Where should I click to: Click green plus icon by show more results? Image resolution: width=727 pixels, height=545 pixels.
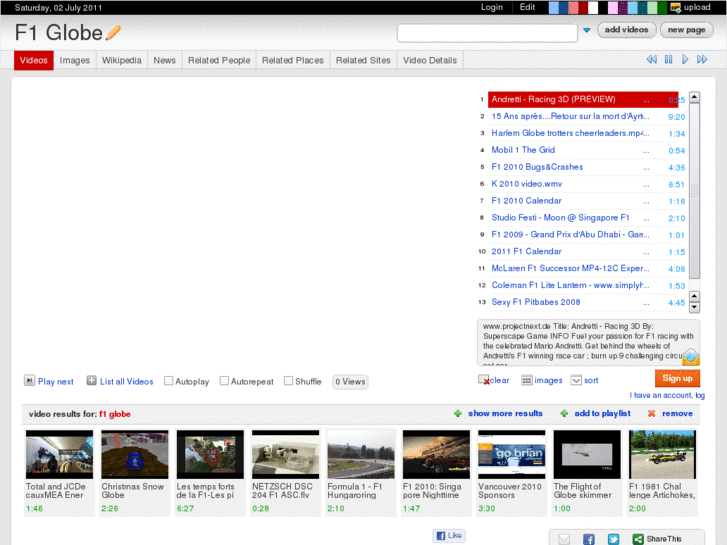click(x=458, y=413)
